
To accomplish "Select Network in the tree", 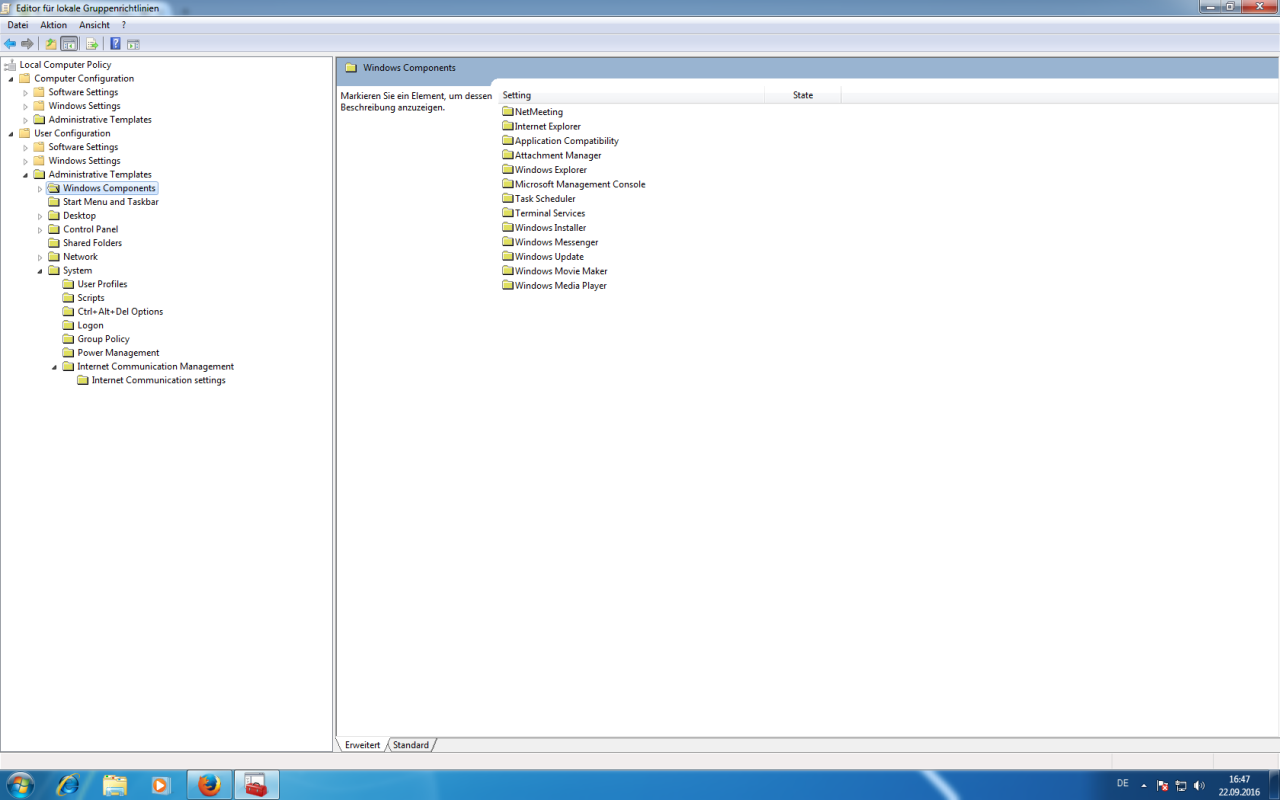I will click(x=81, y=257).
